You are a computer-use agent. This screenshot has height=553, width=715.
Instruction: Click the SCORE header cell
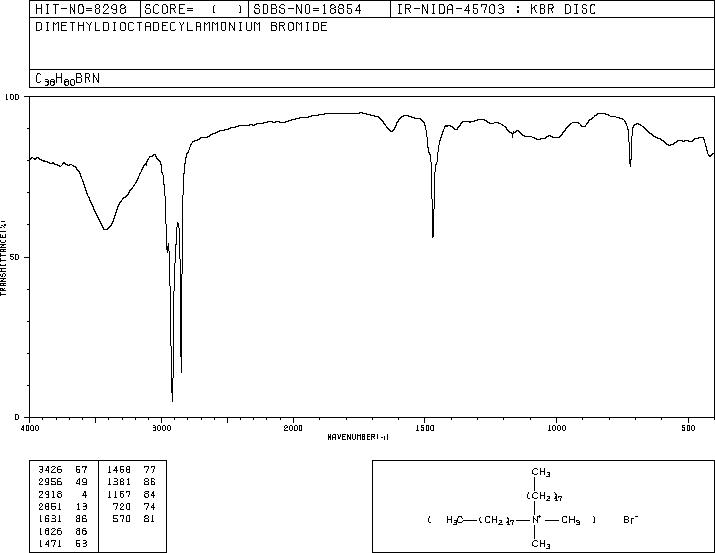[x=194, y=9]
